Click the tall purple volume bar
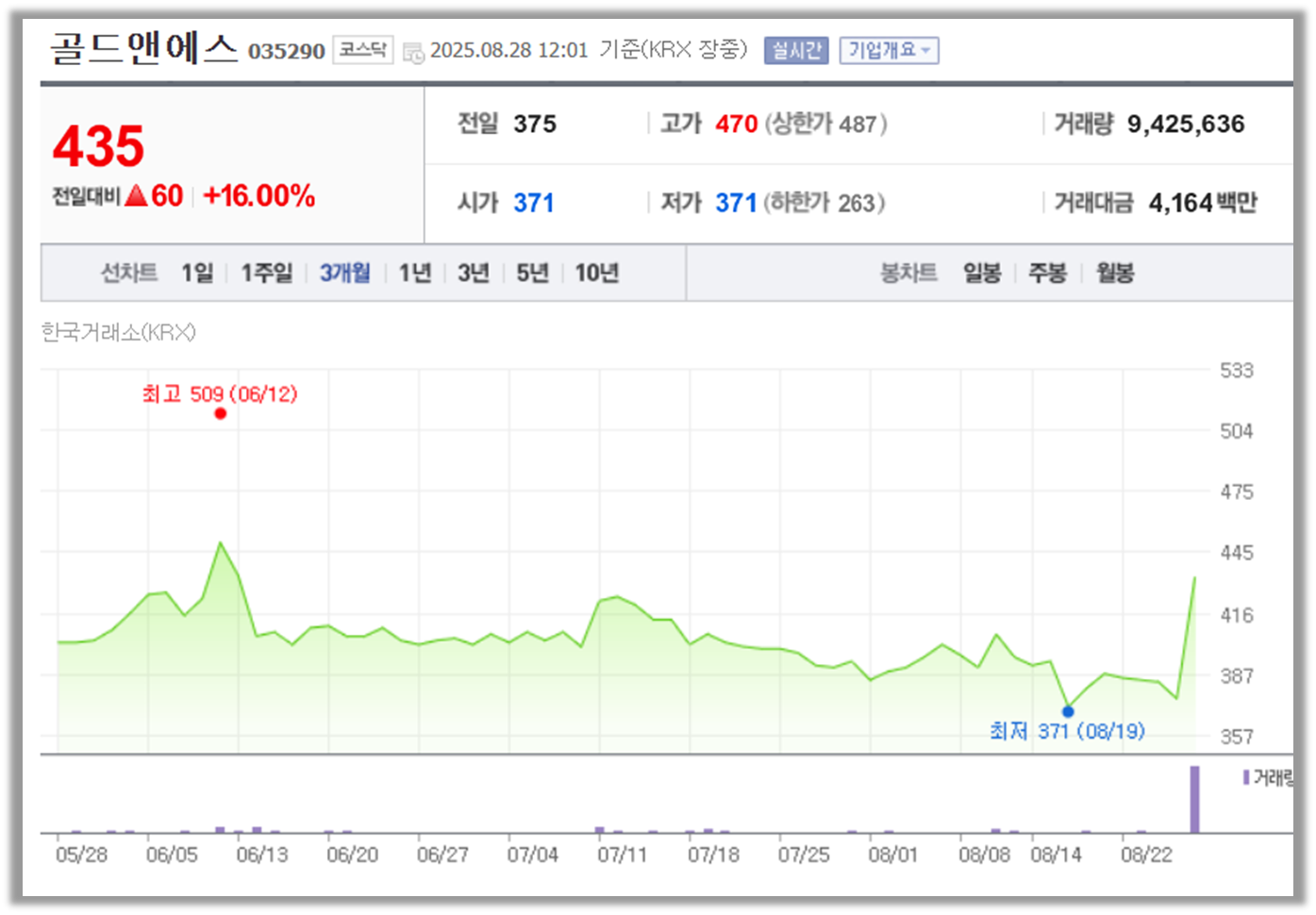The image size is (1316, 915). pyautogui.click(x=1194, y=799)
